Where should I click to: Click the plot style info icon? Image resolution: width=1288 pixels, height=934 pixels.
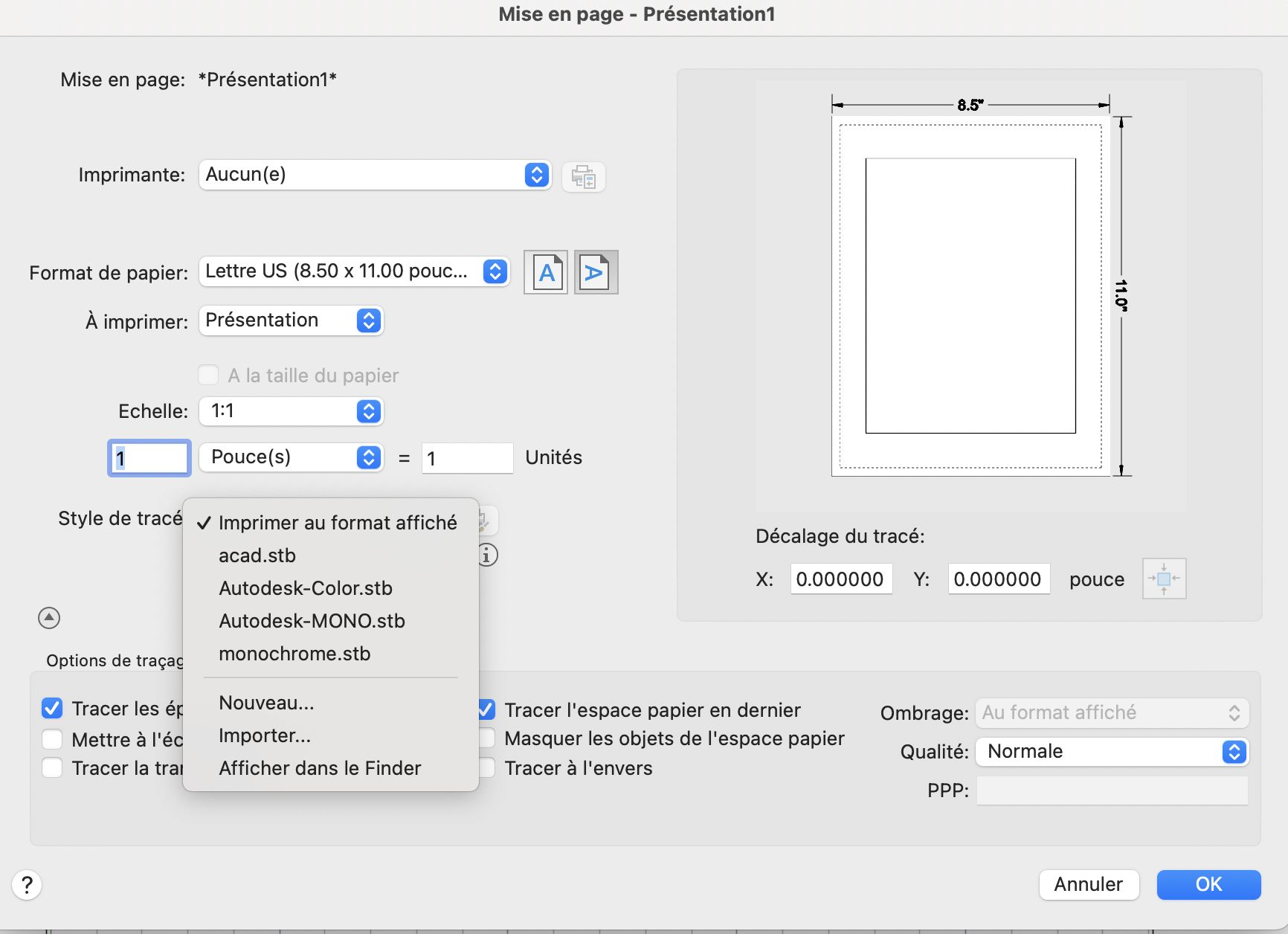[487, 555]
